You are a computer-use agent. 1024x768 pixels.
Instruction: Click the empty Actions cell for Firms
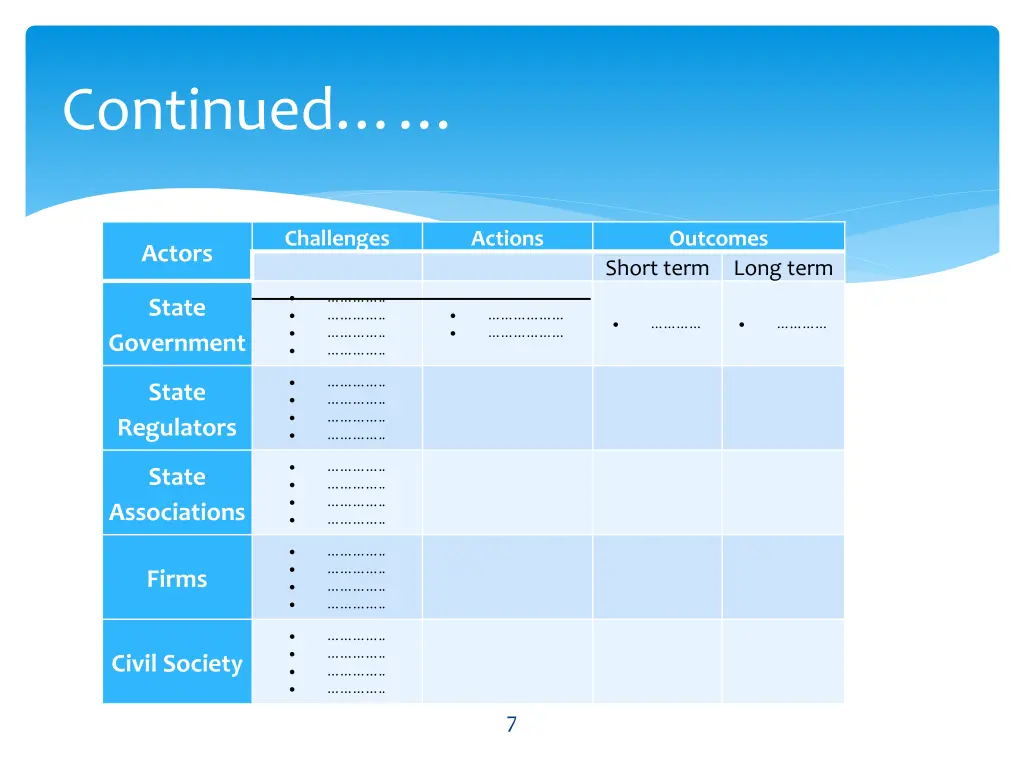pos(507,578)
